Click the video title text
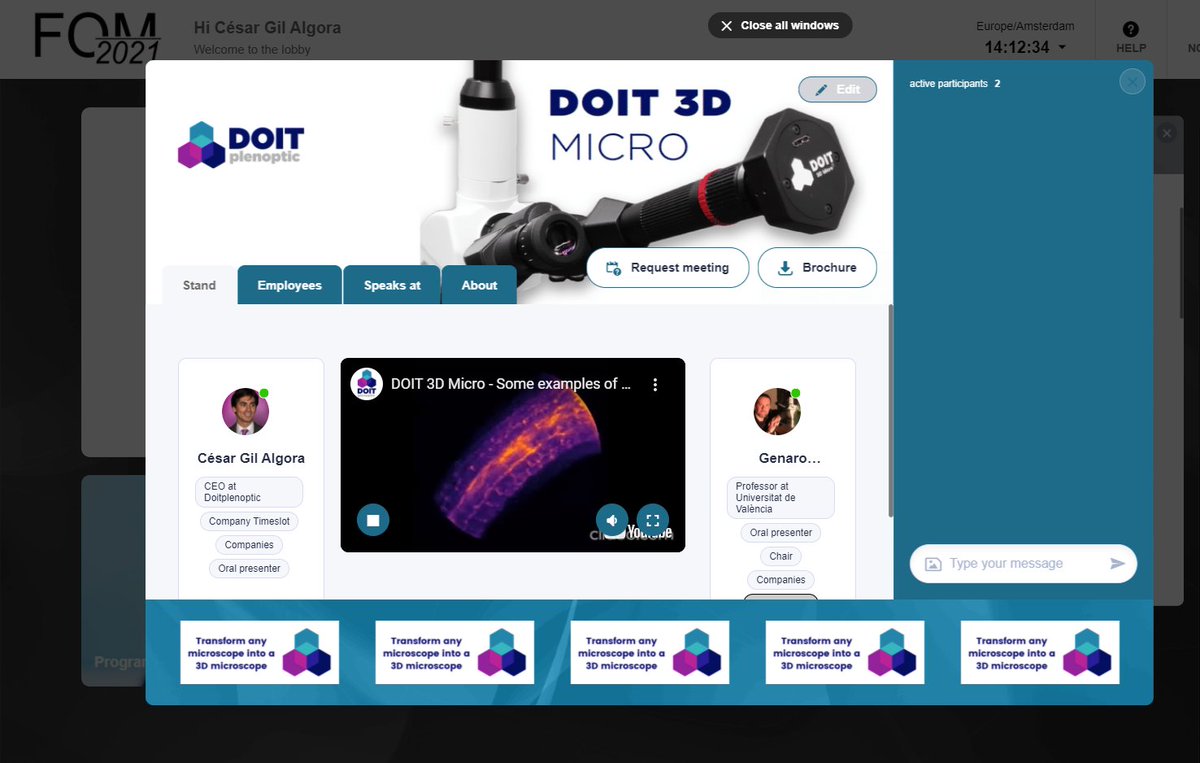1200x763 pixels. coord(511,384)
